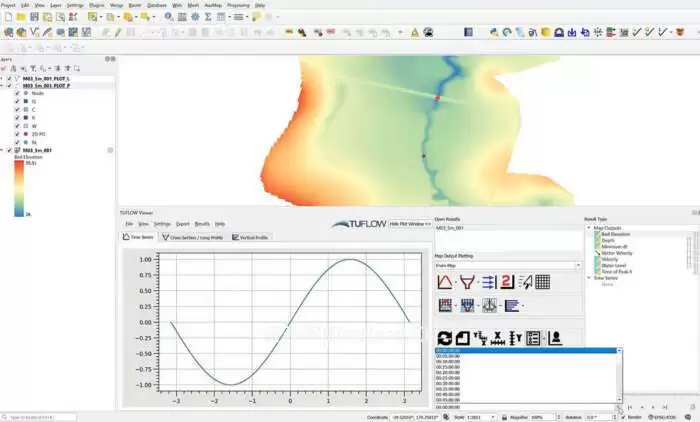Viewport: 700px width, 422px height.
Task: Toggle the Render checkbox in status bar
Action: 623,417
